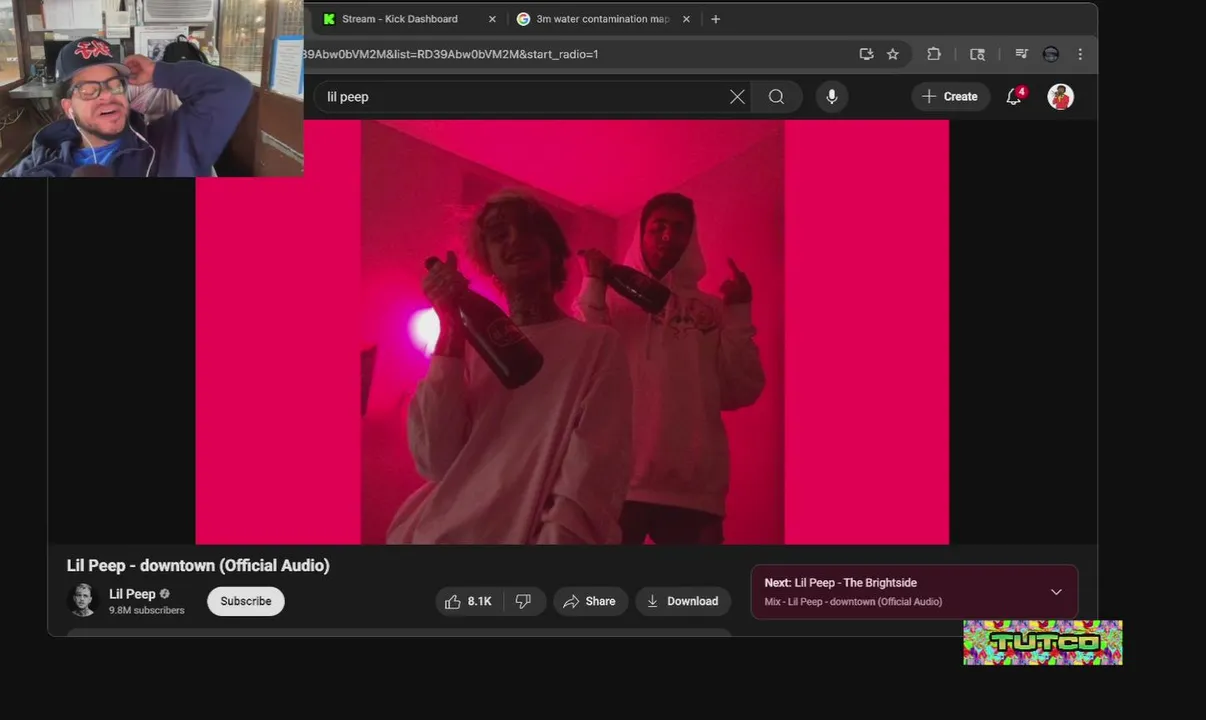1206x720 pixels.
Task: Click the video player artwork
Action: coord(572,332)
